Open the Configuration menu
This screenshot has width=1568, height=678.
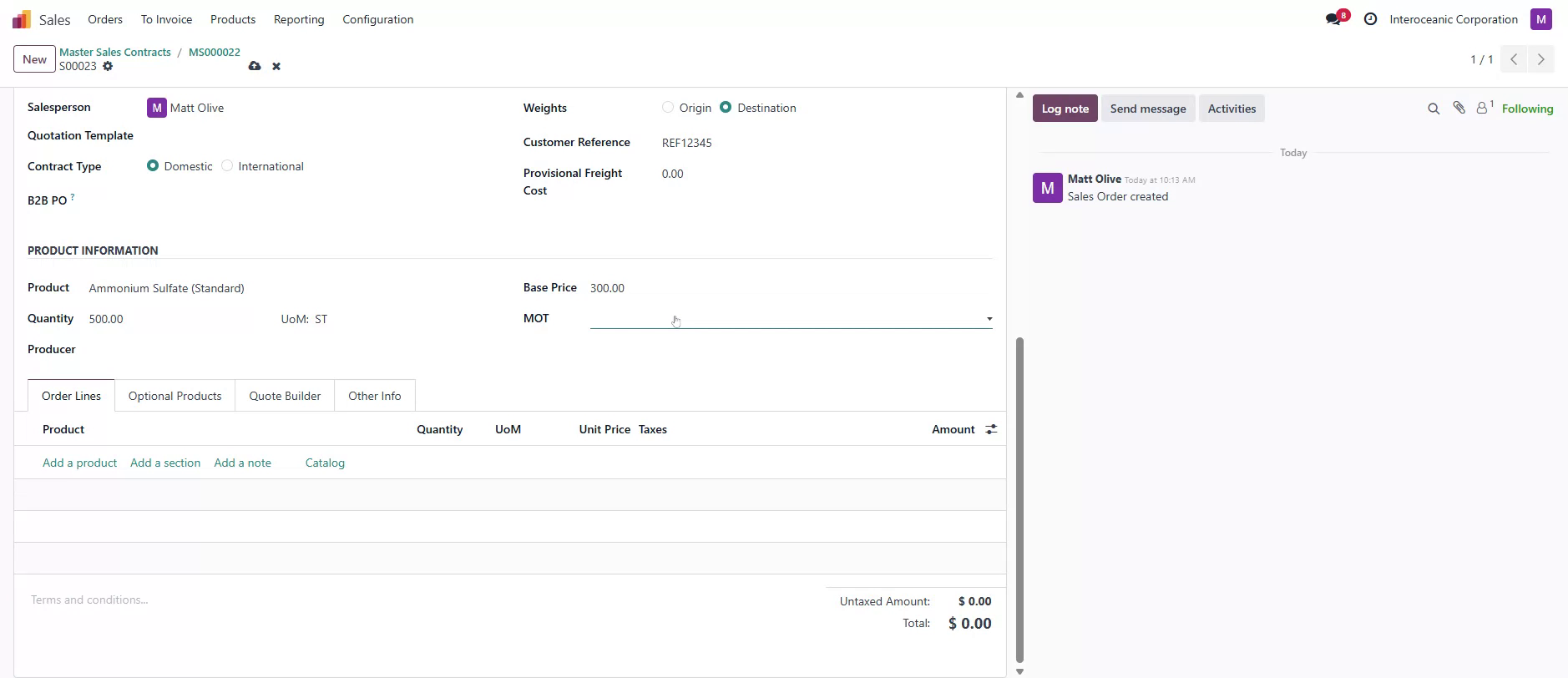click(378, 19)
